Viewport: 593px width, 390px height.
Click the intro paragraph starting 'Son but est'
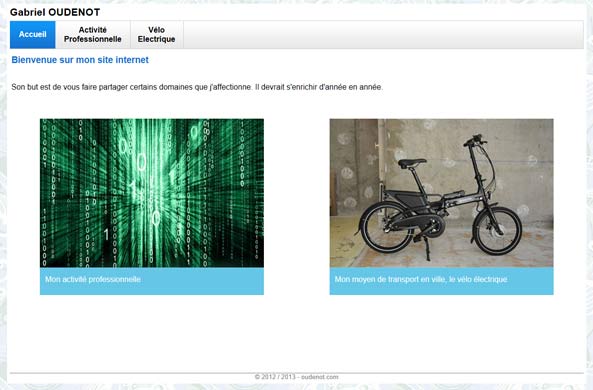(197, 87)
